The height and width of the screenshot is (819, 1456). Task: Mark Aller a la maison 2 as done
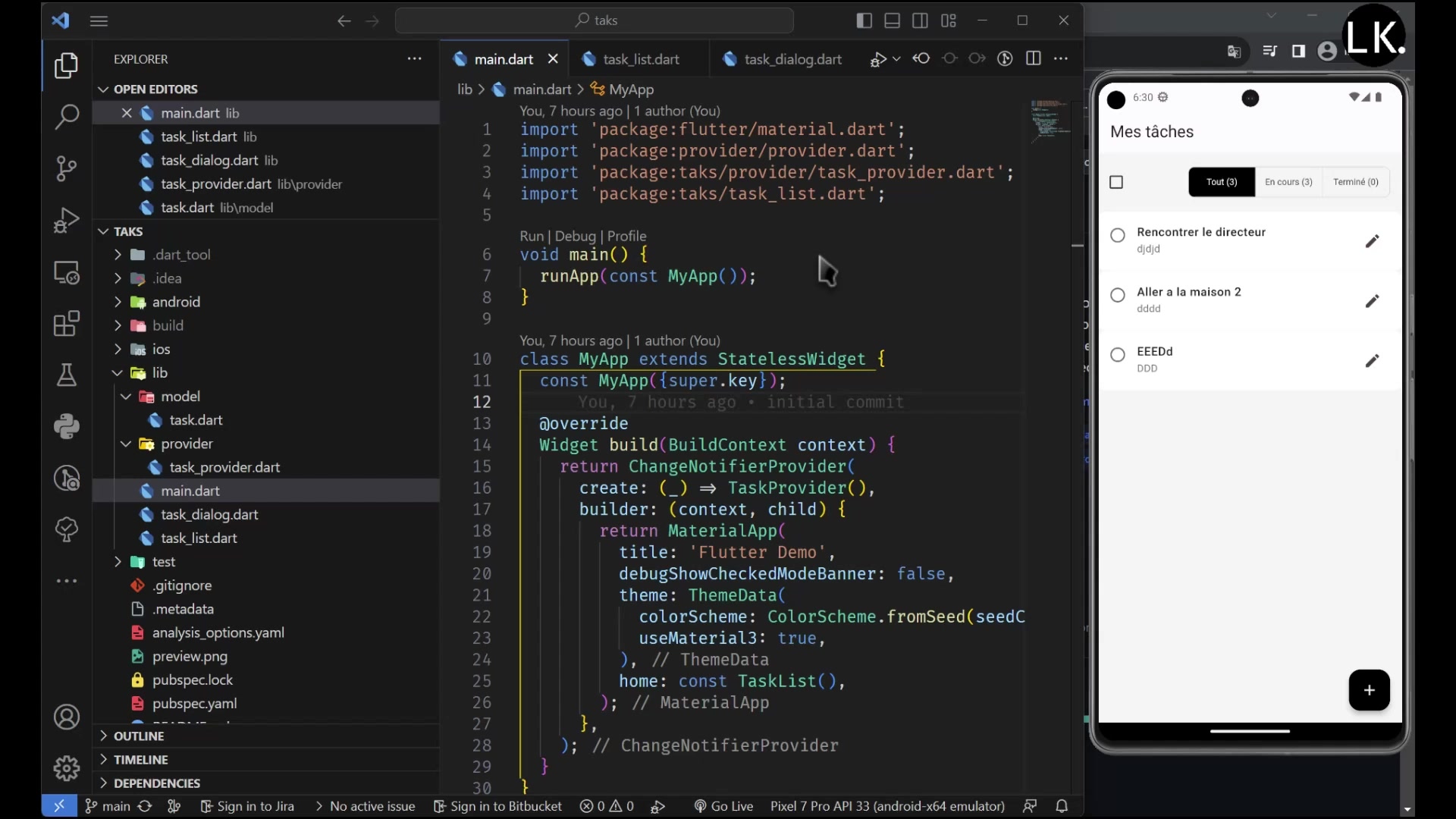click(x=1118, y=295)
